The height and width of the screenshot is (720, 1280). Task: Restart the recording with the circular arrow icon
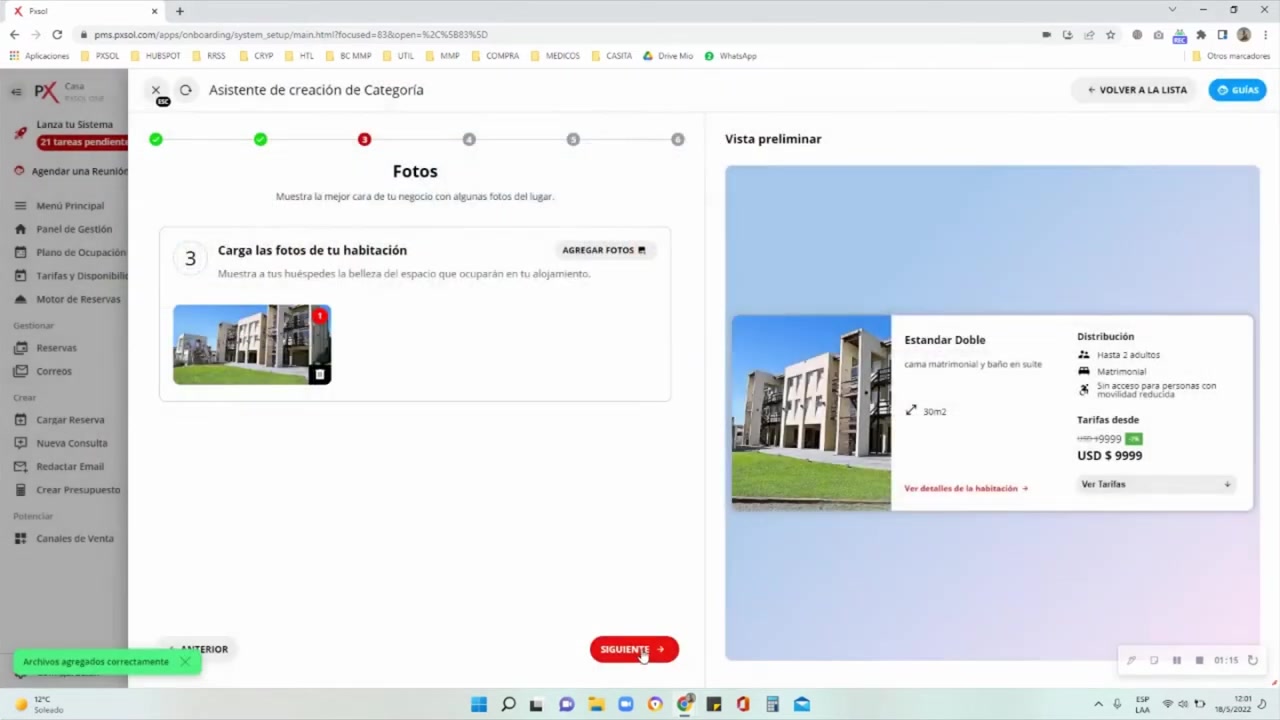[1252, 660]
